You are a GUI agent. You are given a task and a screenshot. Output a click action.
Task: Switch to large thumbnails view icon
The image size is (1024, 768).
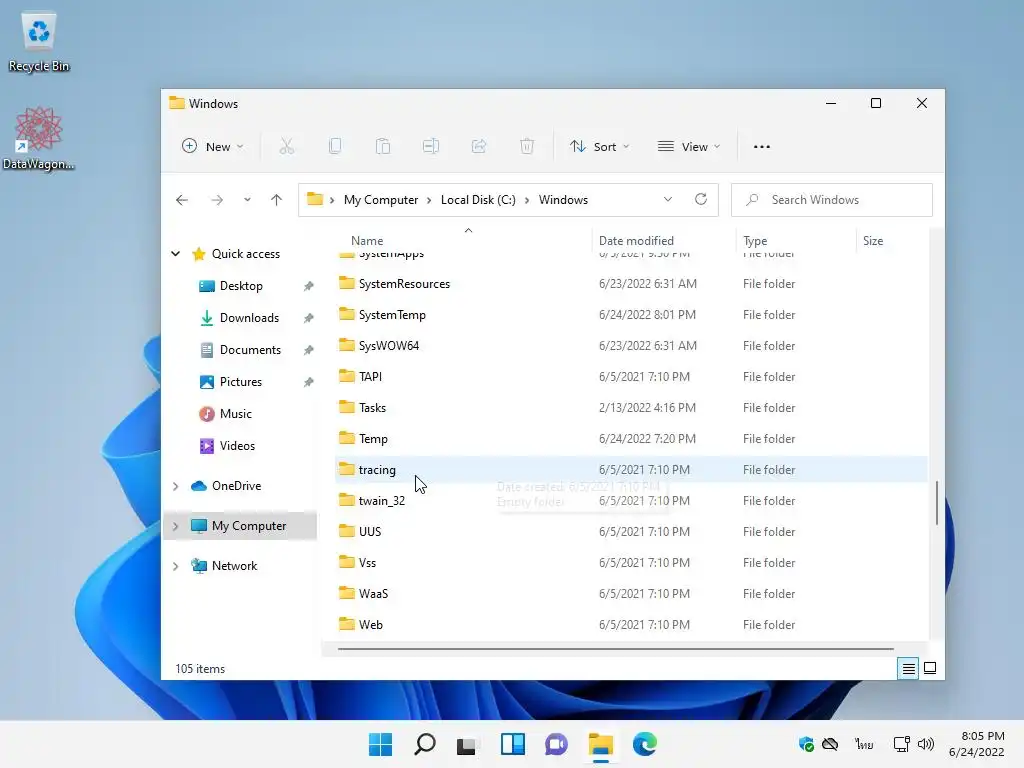click(x=930, y=668)
